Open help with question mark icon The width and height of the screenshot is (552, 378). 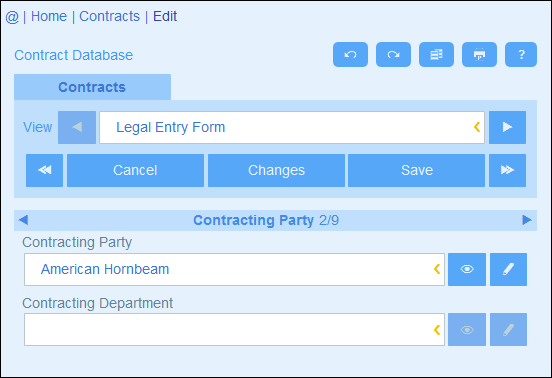521,55
